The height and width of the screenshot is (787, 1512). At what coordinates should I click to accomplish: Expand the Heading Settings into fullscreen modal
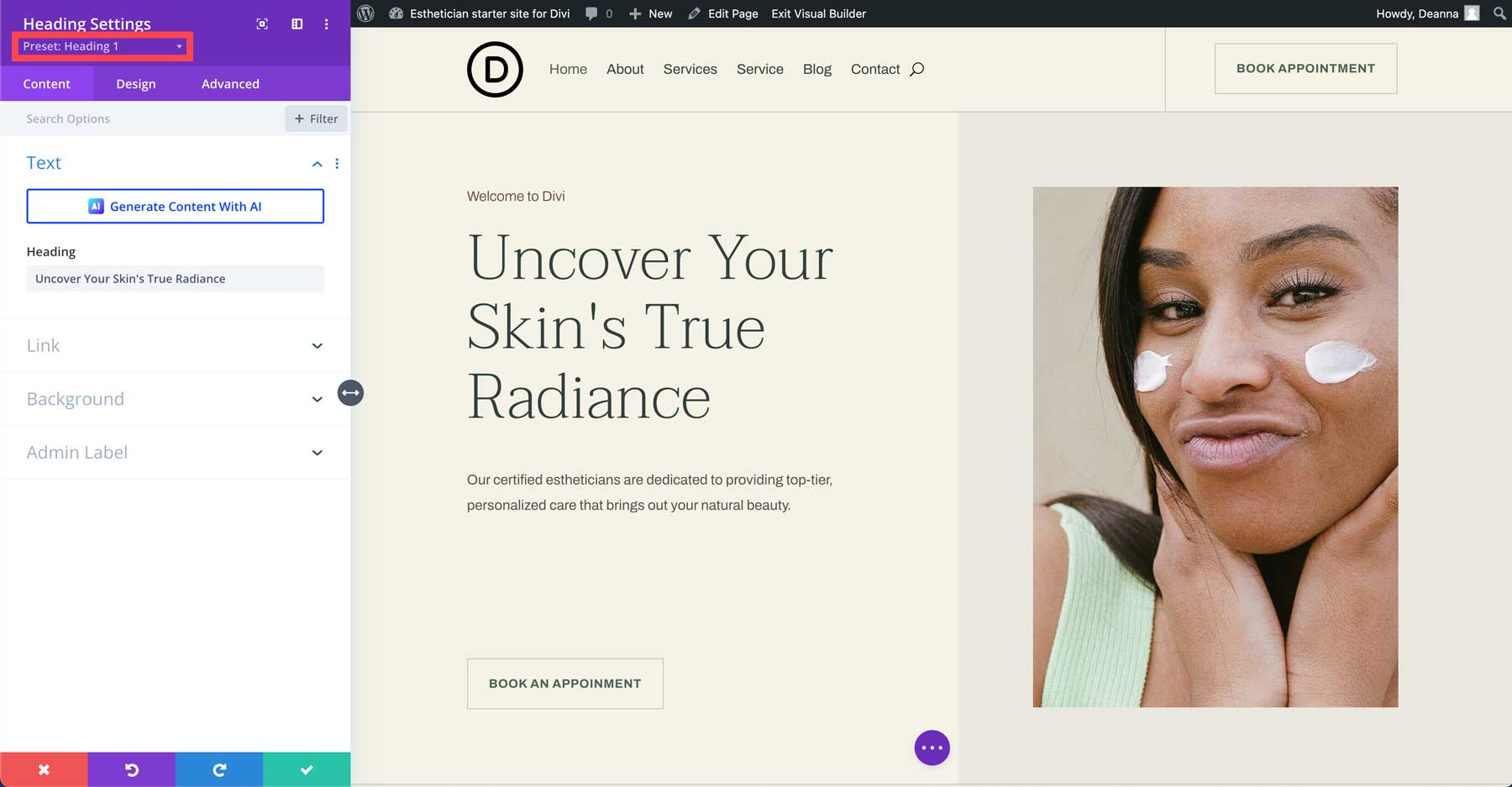(261, 24)
